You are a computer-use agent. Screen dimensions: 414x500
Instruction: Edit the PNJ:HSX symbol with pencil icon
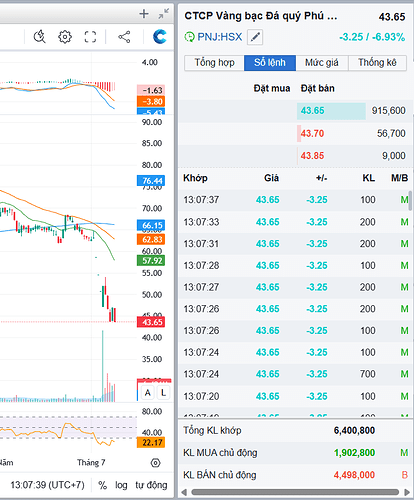[255, 37]
